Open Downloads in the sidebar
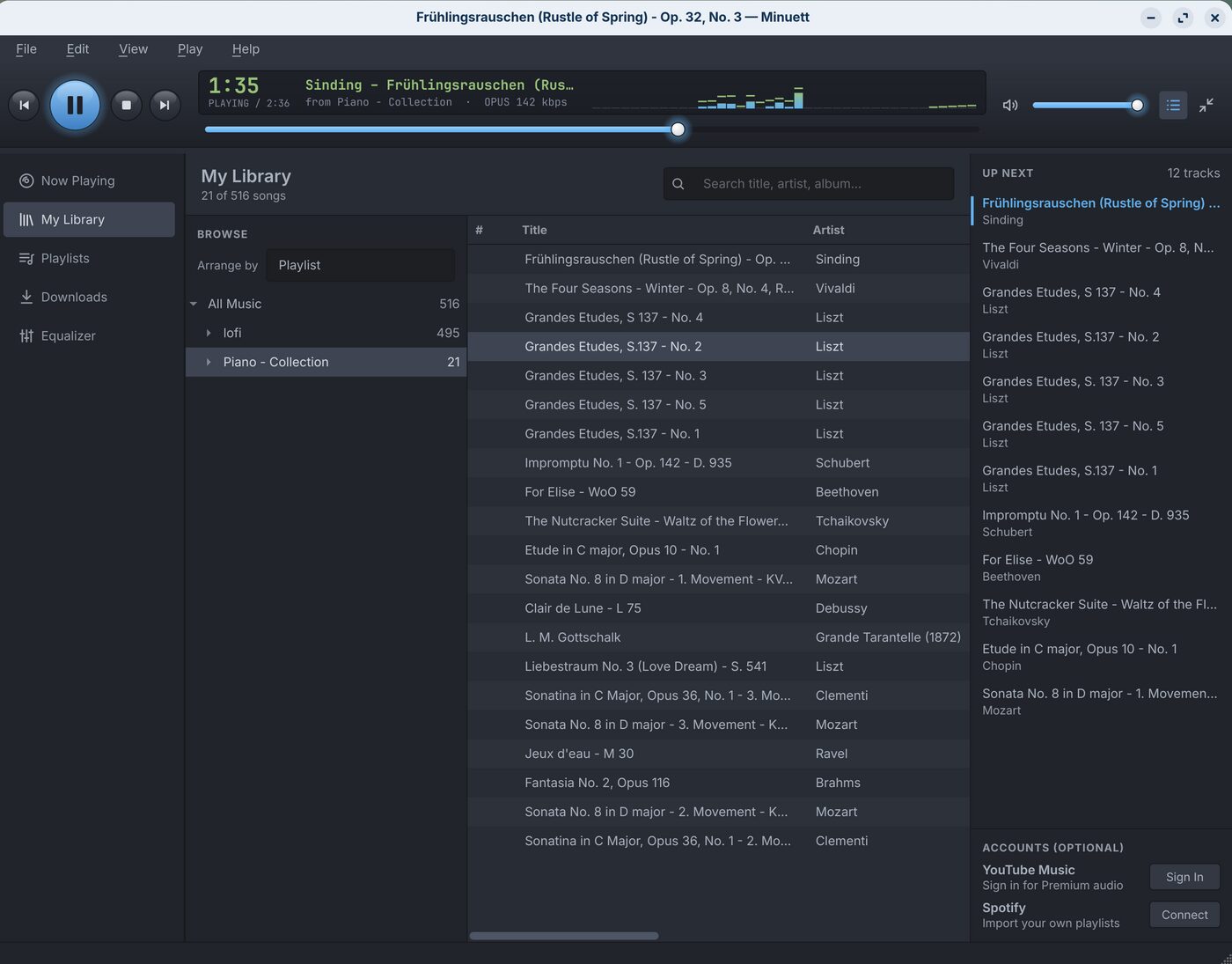 90,297
